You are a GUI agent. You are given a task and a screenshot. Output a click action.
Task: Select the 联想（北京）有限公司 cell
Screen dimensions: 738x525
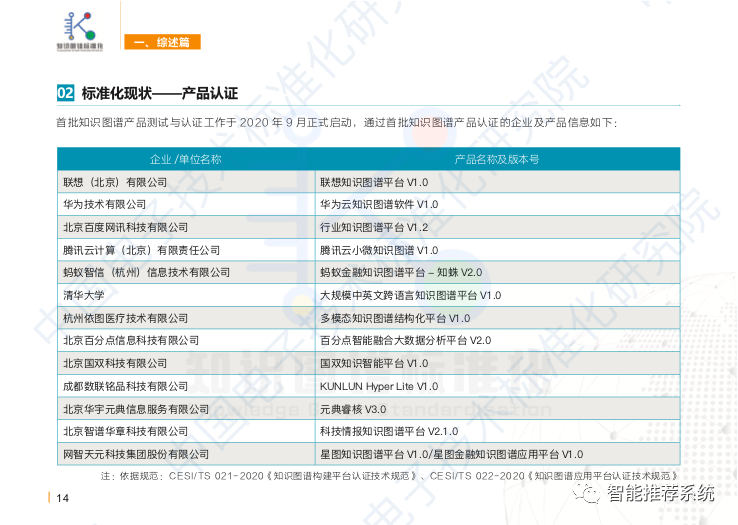(x=186, y=182)
